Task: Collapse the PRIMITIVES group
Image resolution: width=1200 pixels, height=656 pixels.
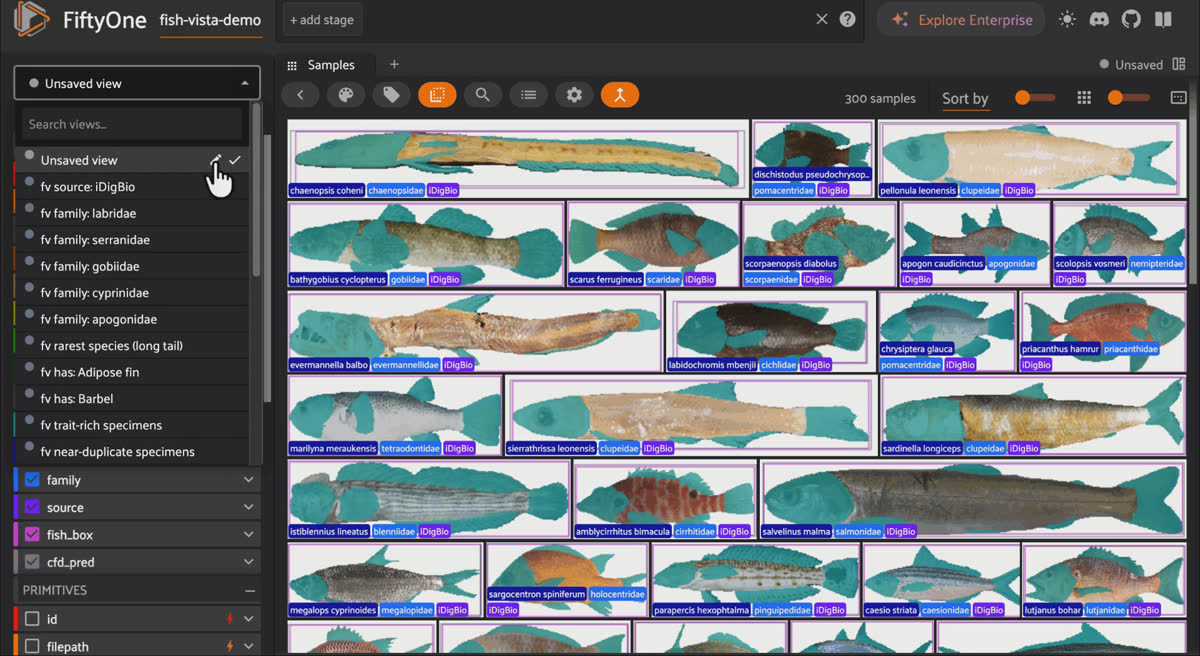Action: point(249,590)
